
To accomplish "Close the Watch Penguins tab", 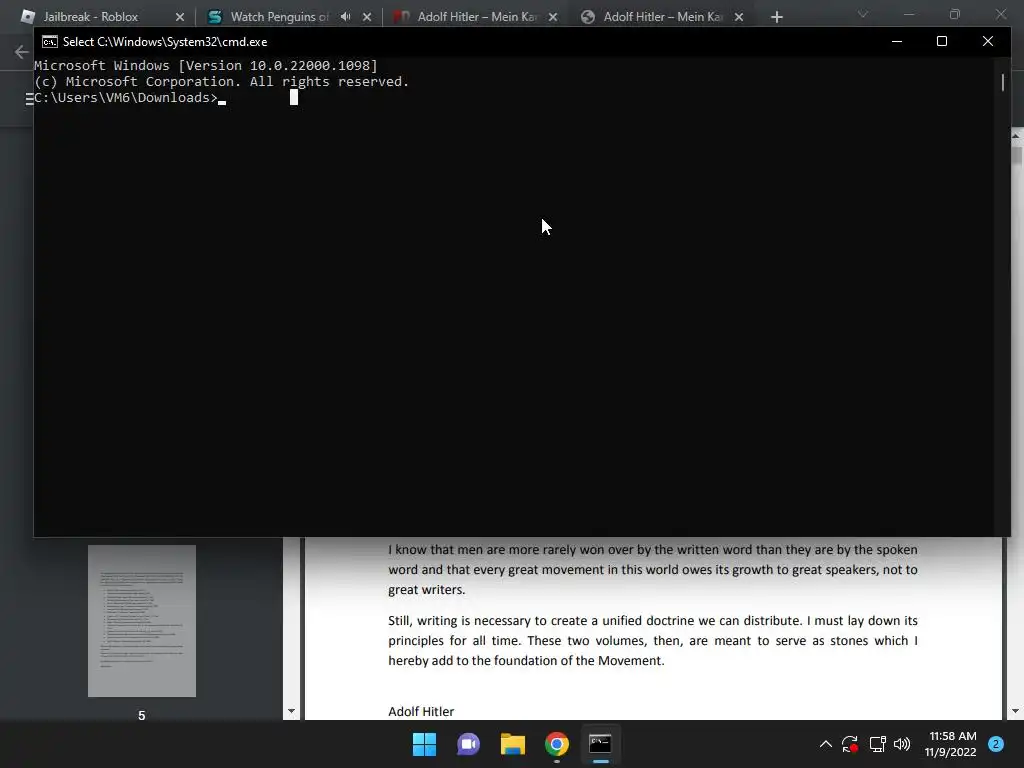I will click(x=367, y=17).
